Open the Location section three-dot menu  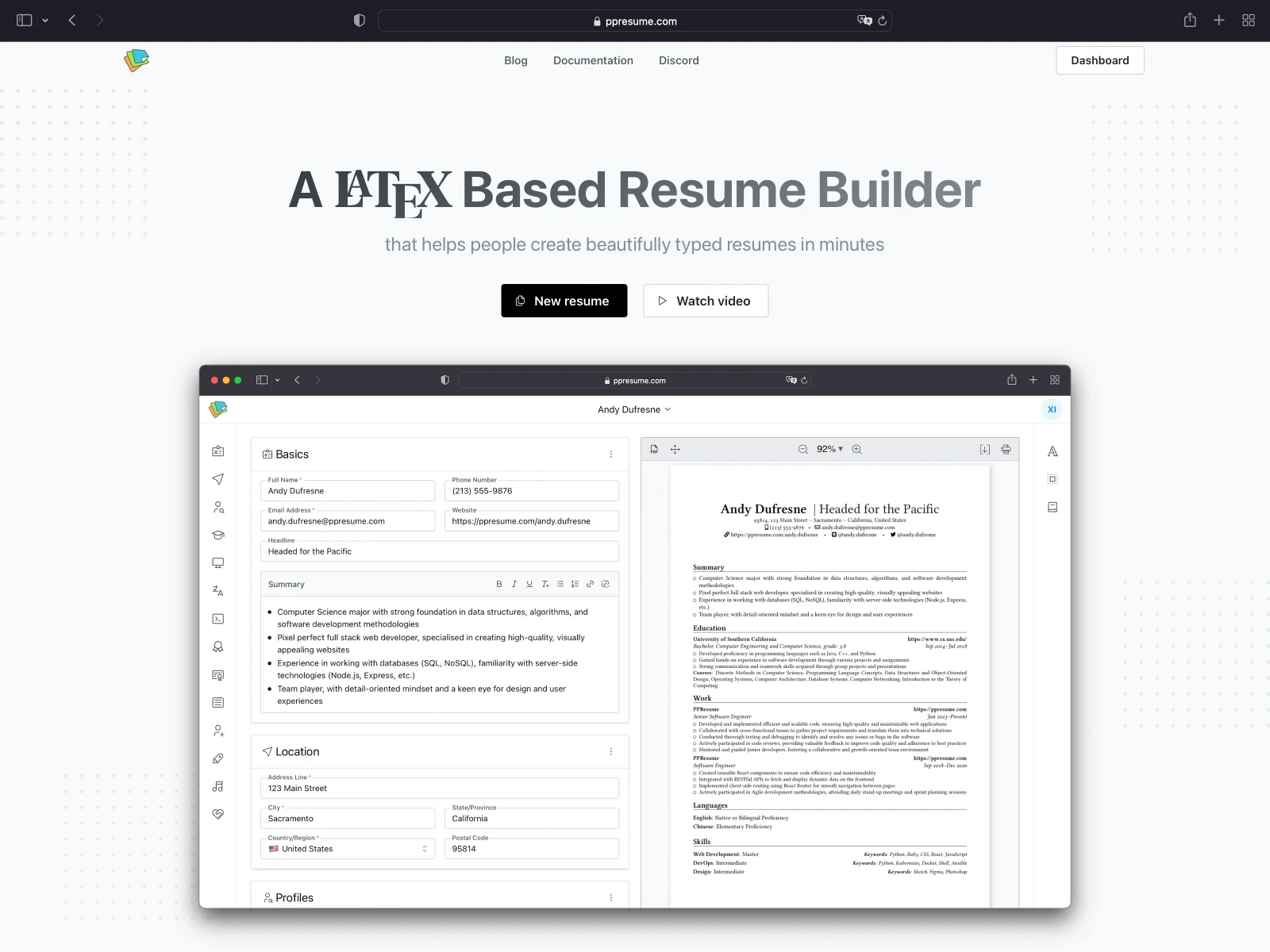pos(611,751)
